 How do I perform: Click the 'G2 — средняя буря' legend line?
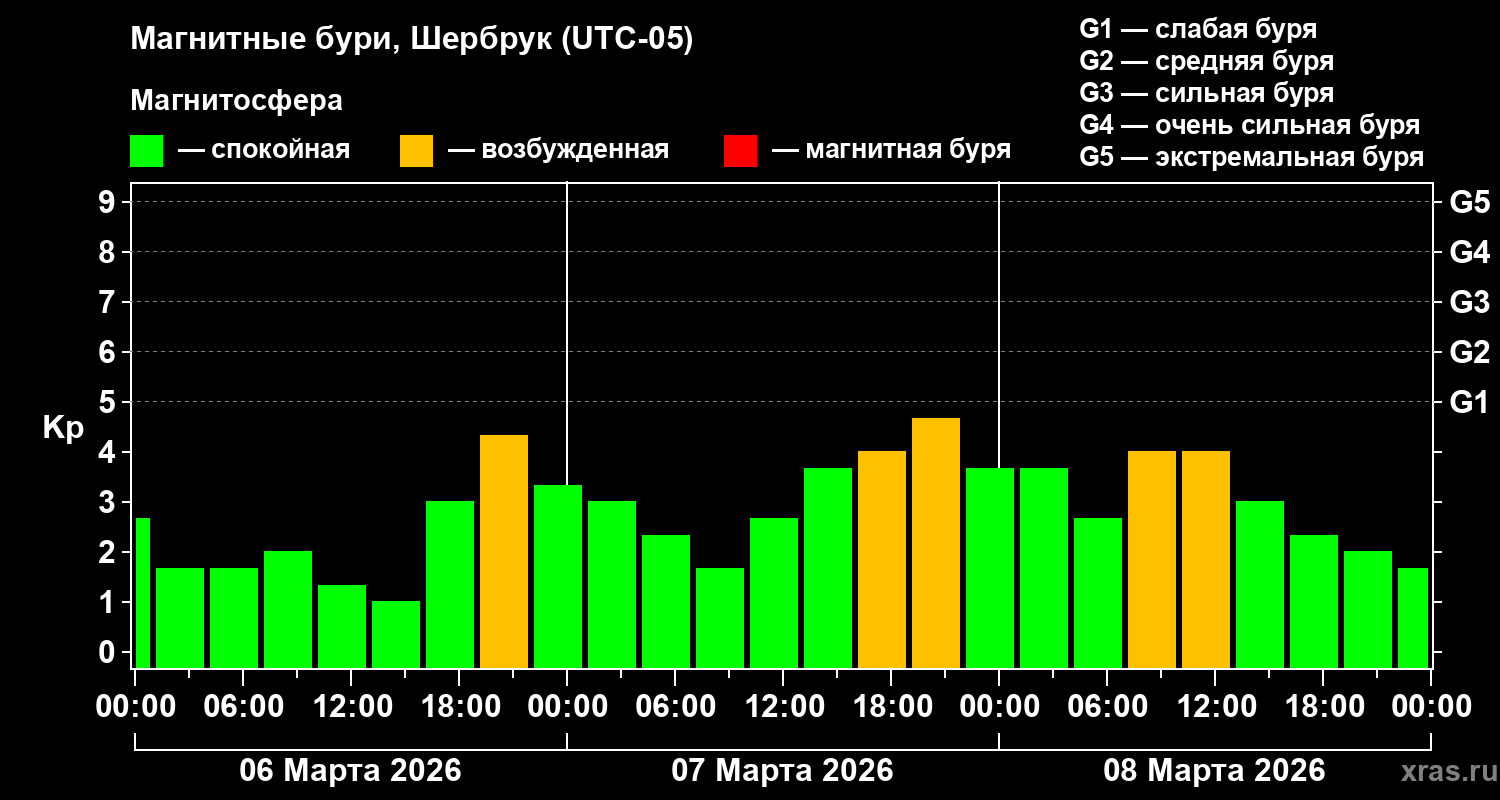pos(1206,61)
